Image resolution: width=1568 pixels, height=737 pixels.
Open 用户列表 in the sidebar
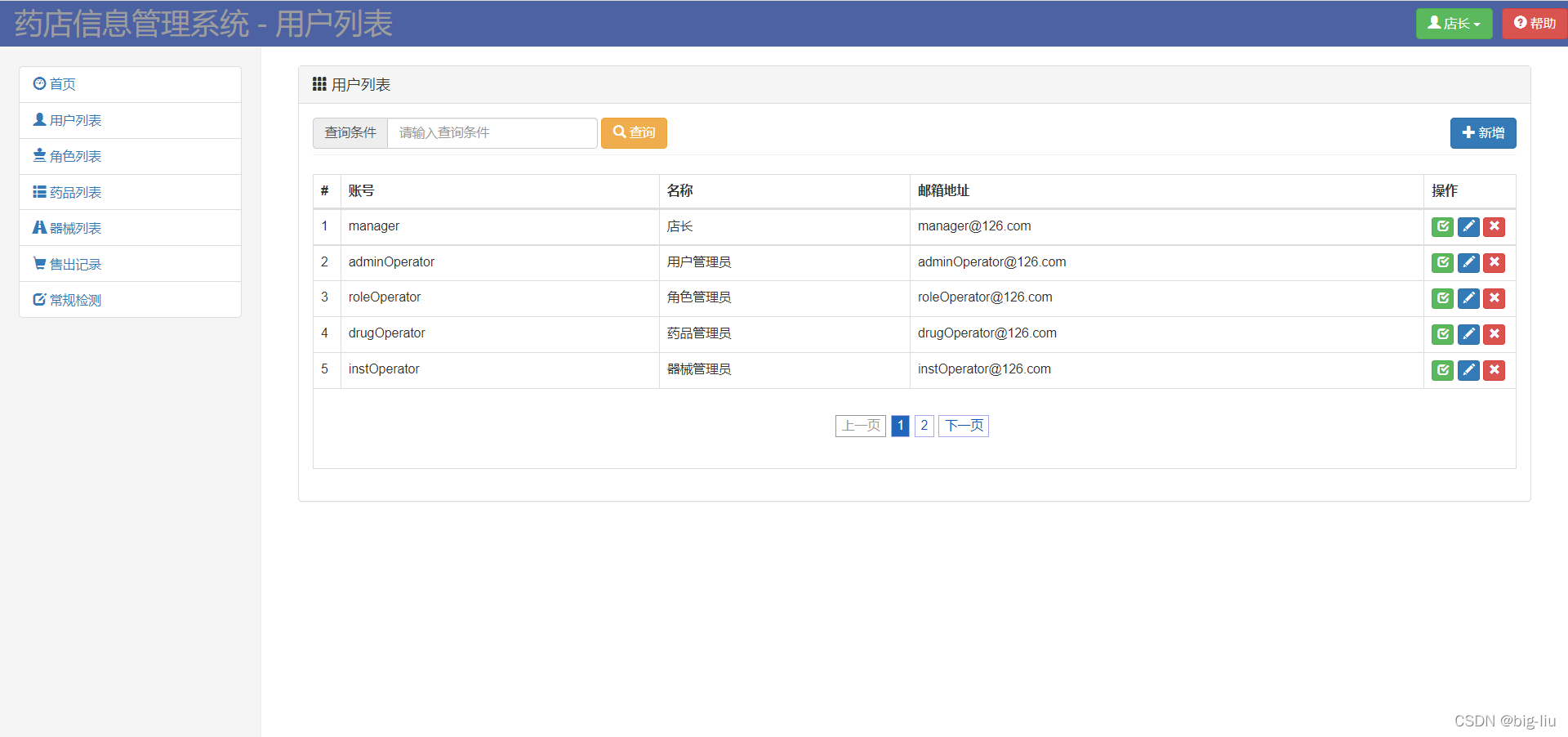pyautogui.click(x=130, y=120)
